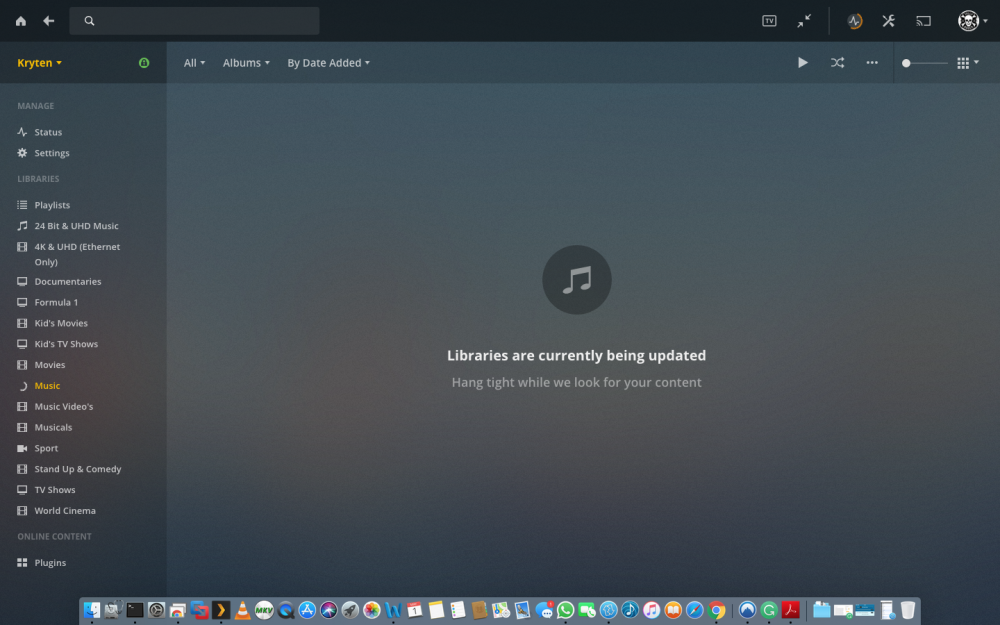
Task: Click the Settings gear icon in sidebar
Action: (x=22, y=153)
